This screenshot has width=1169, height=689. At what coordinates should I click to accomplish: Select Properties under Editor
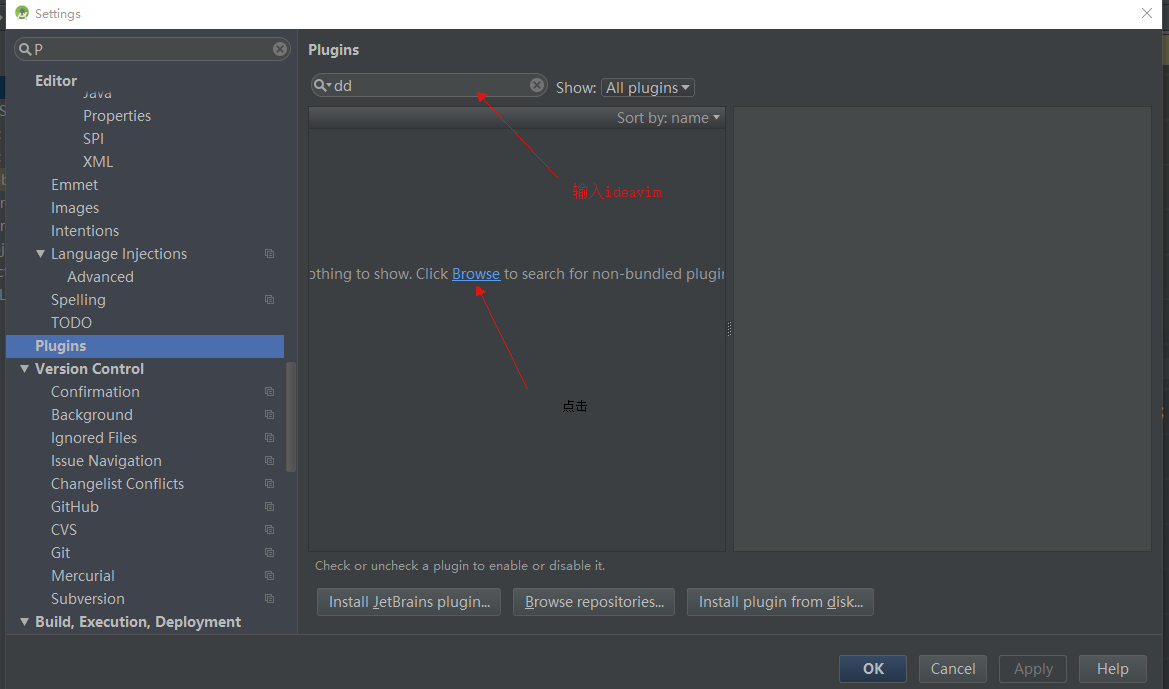tap(117, 116)
